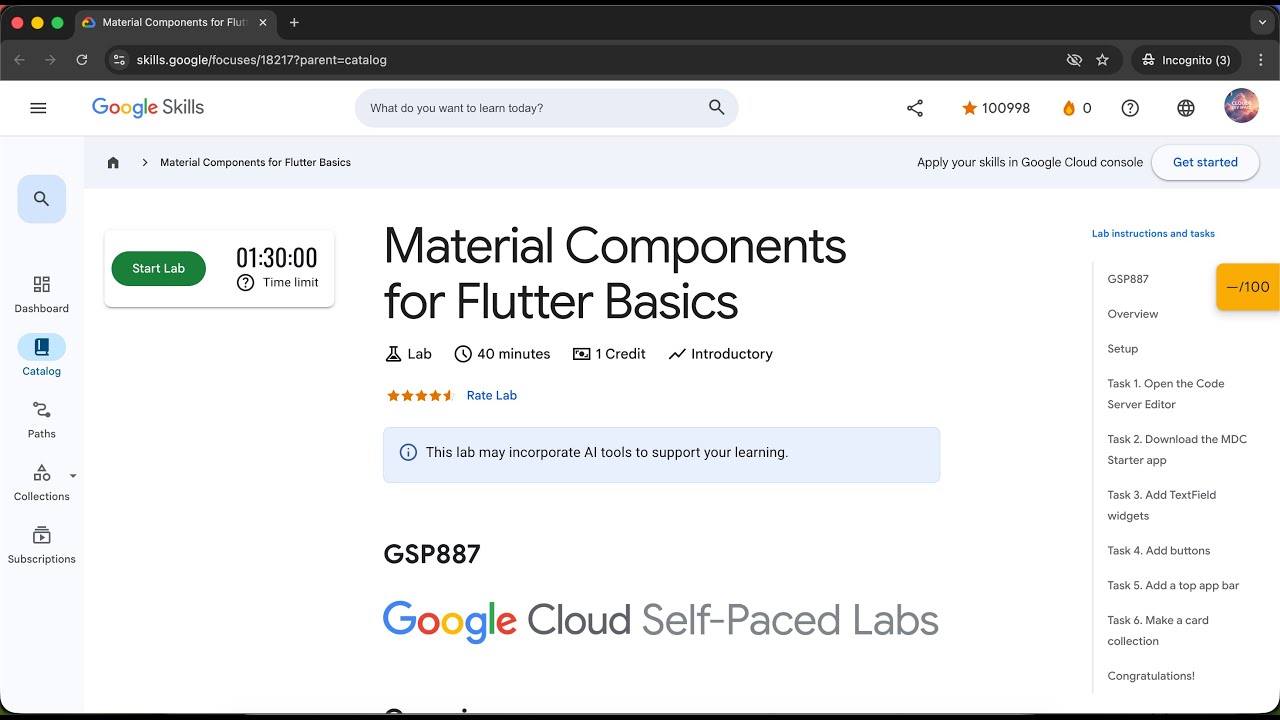The height and width of the screenshot is (720, 1280).
Task: Jump to Task 4 Add buttons
Action: point(1159,551)
